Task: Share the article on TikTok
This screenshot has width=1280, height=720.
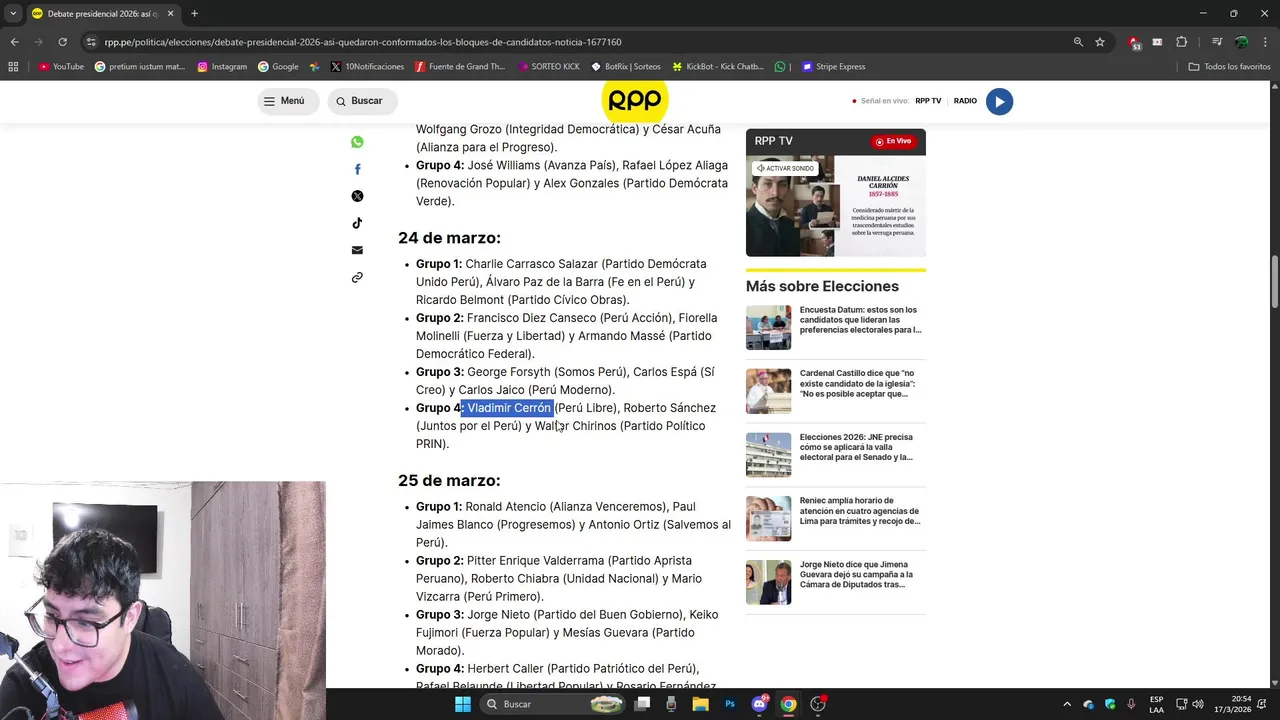Action: (x=357, y=223)
